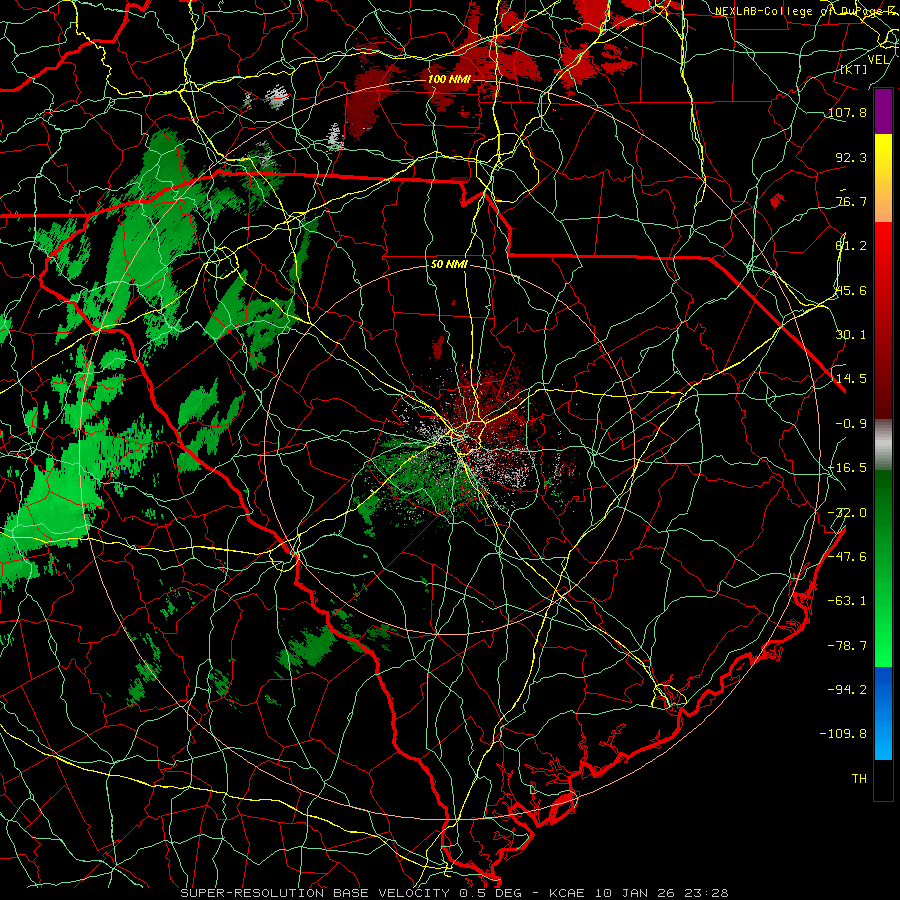Click the 61.2 velocity scale value

[851, 246]
